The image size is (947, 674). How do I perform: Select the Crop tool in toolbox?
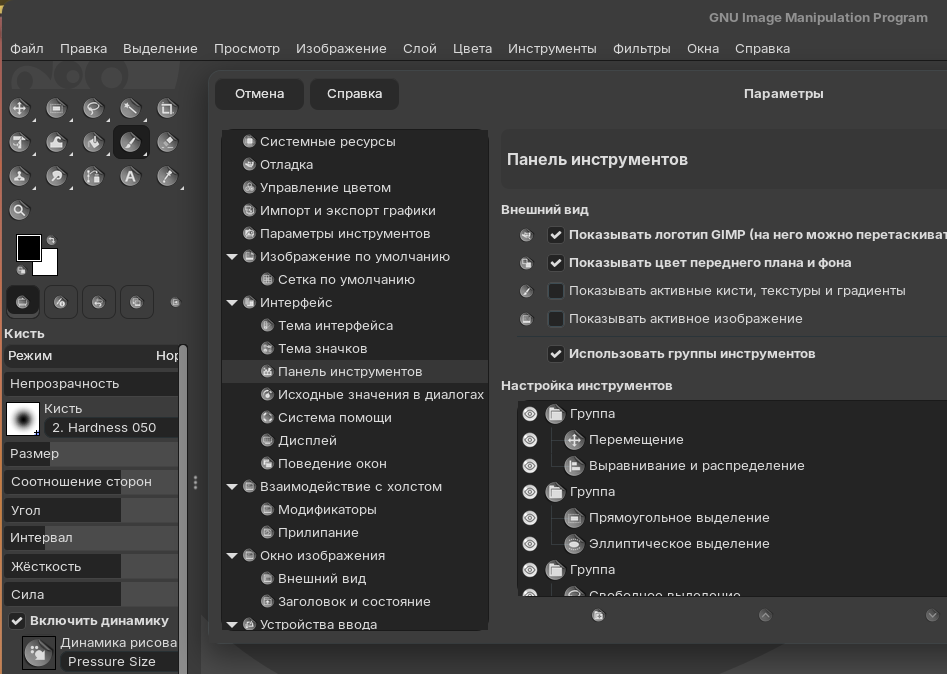[167, 109]
